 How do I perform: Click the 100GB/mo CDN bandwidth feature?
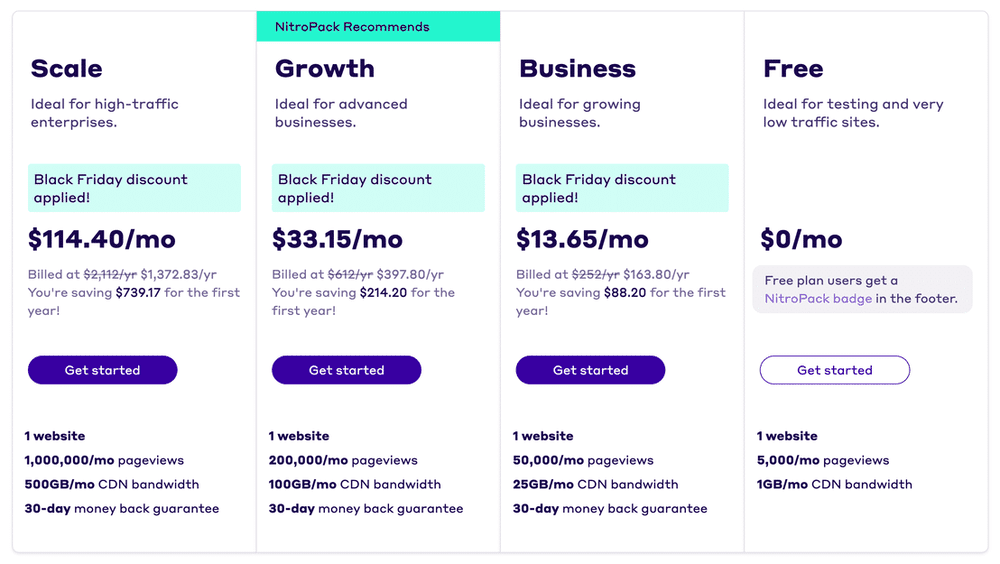click(355, 484)
